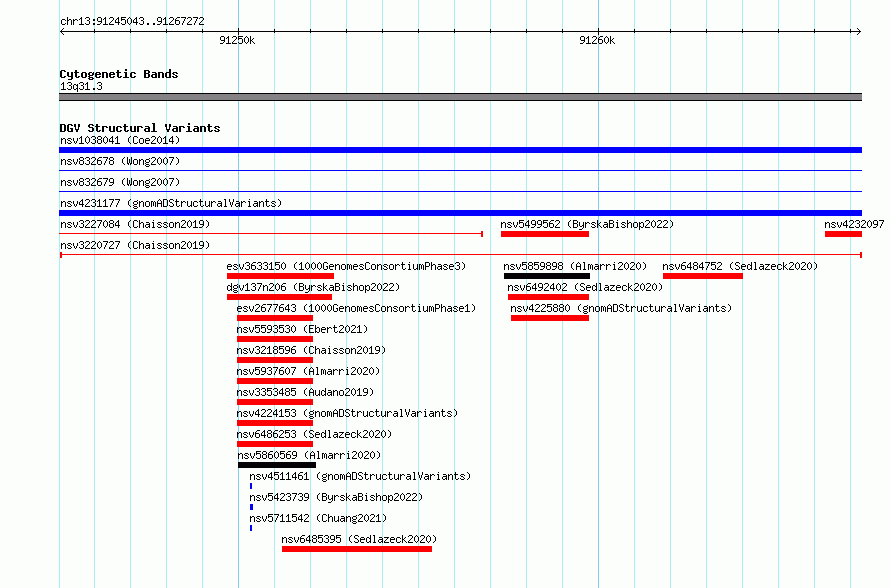Click the dgv137n206 (ByrskaBishop2022) label
Image resolution: width=890 pixels, height=588 pixels.
click(x=313, y=287)
